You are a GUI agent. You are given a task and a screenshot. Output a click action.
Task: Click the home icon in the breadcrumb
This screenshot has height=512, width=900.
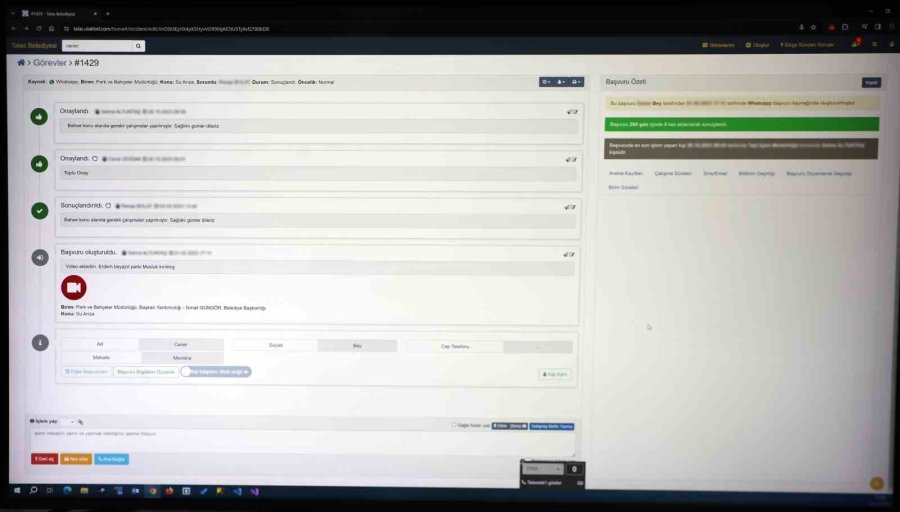click(21, 63)
